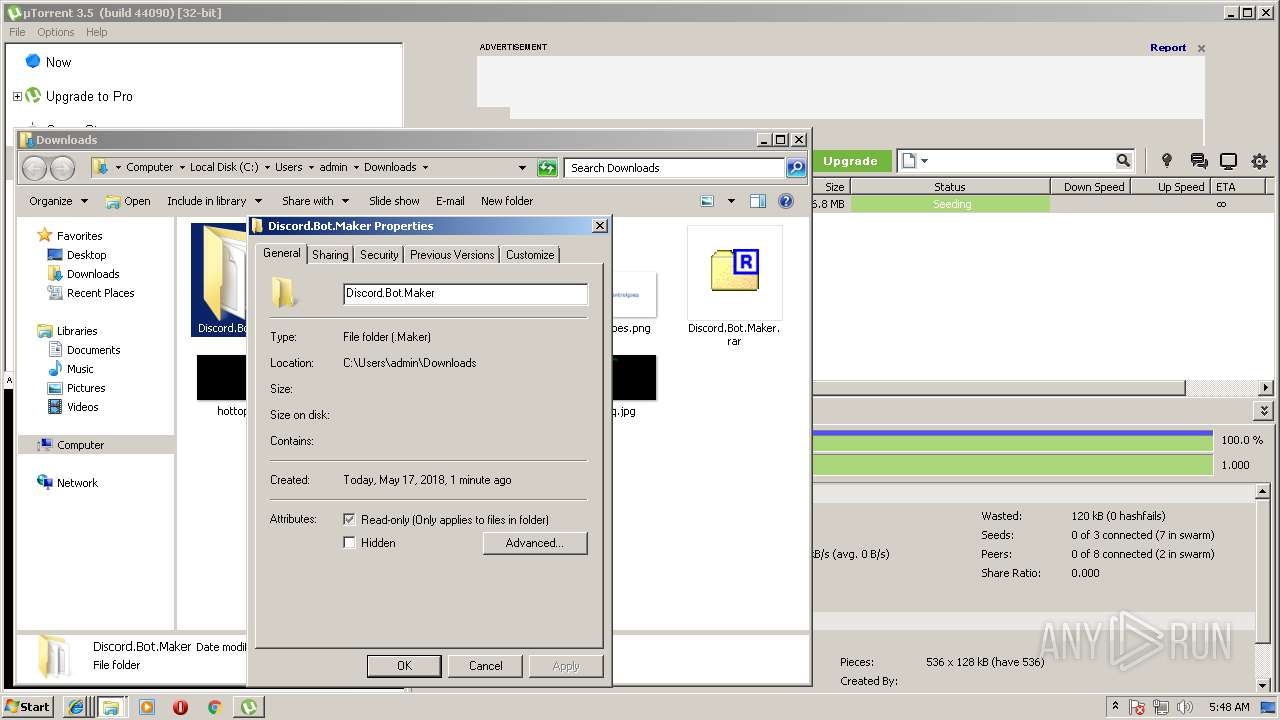The width and height of the screenshot is (1280, 720).
Task: Click the torrent list horizontal scrollbar
Action: [998, 388]
